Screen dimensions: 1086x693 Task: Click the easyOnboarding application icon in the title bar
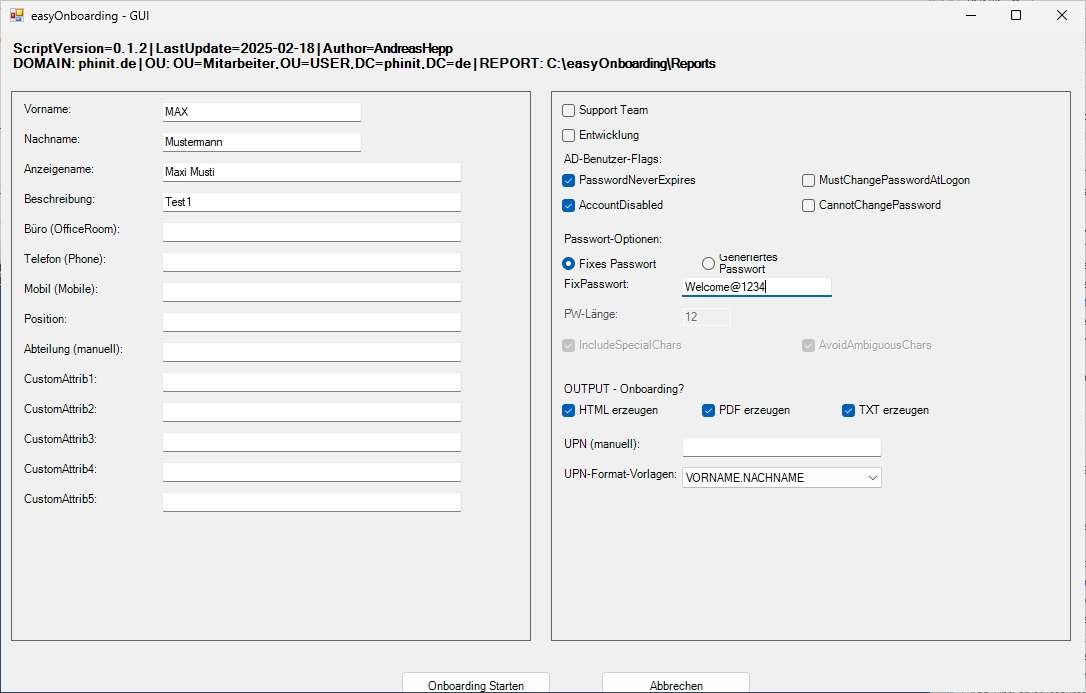tap(17, 15)
